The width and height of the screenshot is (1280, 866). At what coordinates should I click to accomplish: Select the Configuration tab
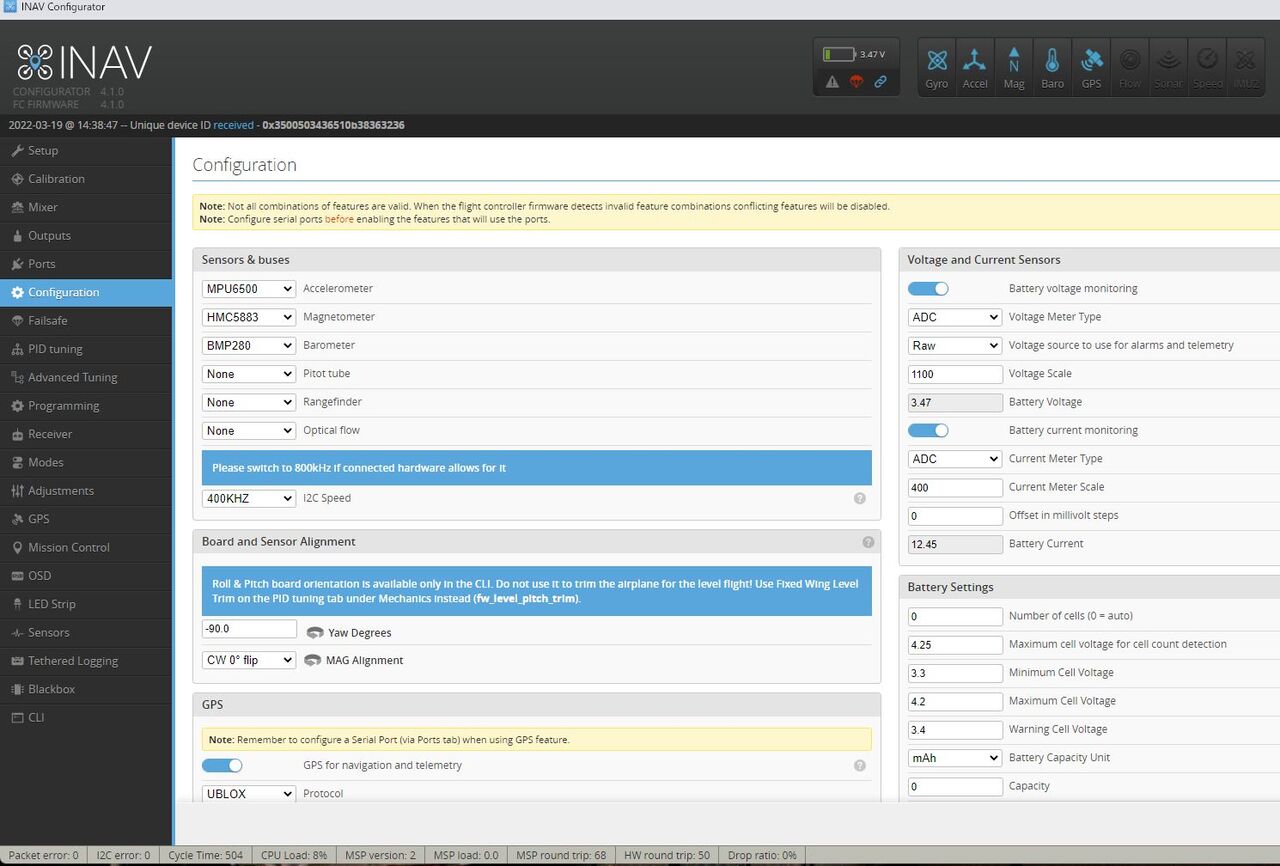coord(86,292)
